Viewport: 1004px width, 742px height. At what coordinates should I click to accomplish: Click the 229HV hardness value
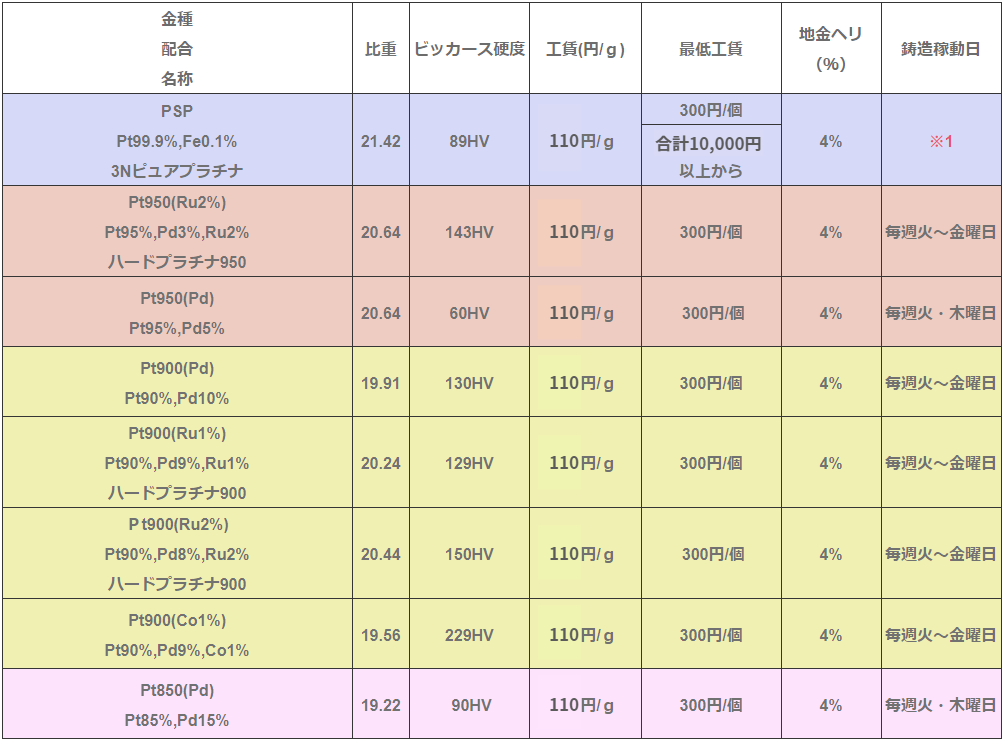coord(469,635)
